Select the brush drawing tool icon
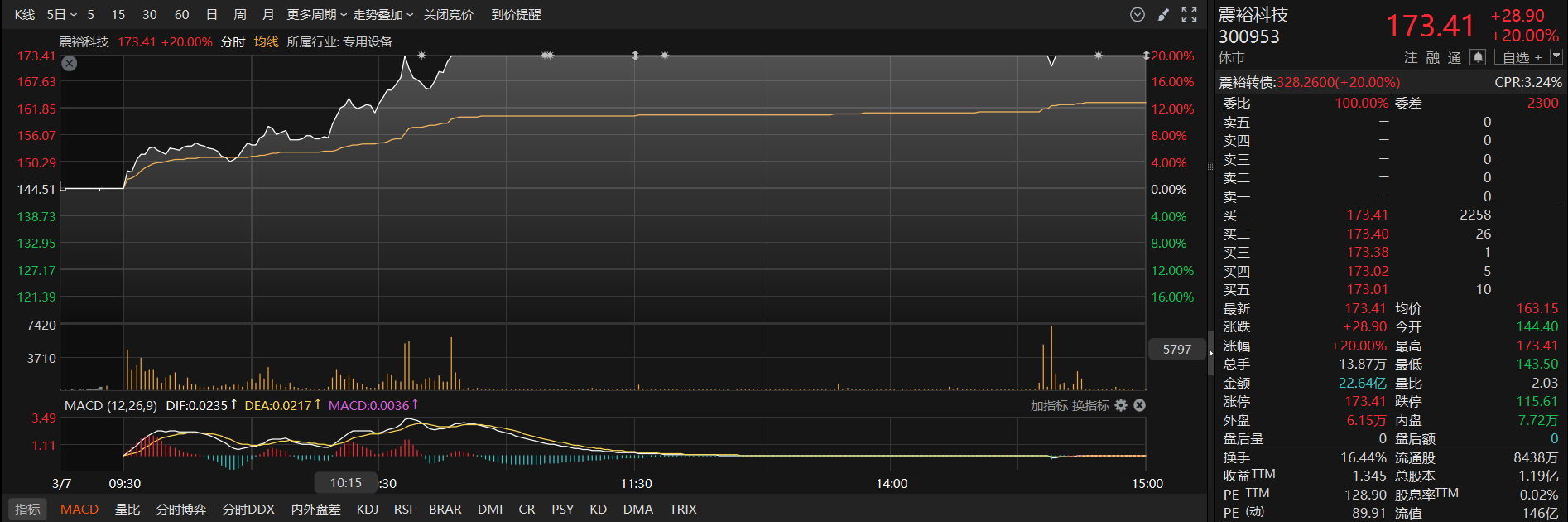1568x522 pixels. 1163,15
